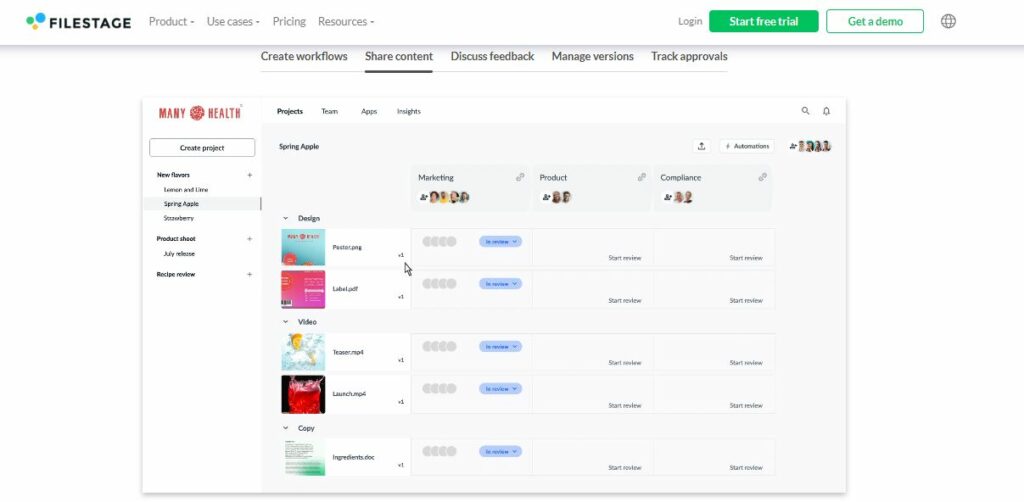Click the Launch.mp4 file name
The image size is (1024, 502).
349,394
